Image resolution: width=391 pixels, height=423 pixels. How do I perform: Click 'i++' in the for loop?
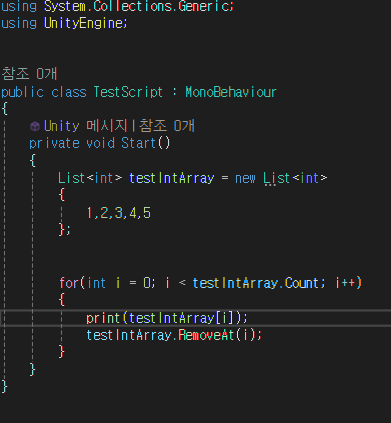tap(345, 283)
